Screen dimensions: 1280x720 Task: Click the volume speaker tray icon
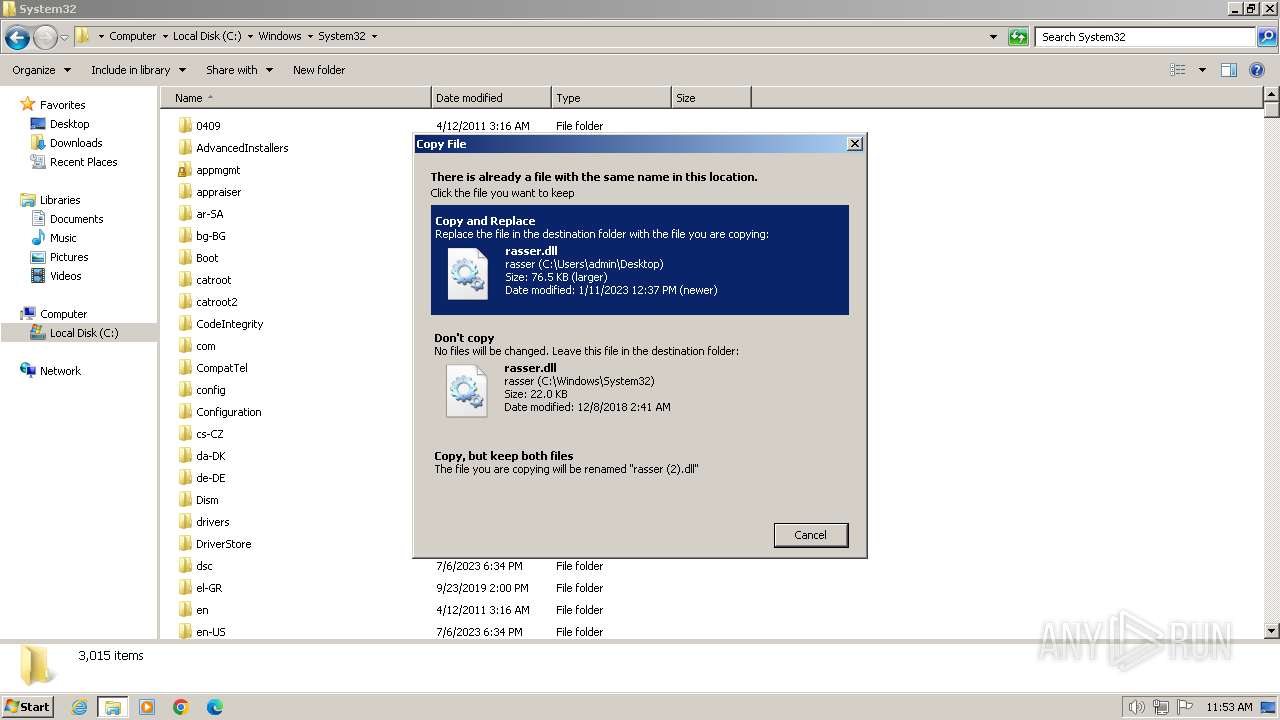coord(1137,707)
